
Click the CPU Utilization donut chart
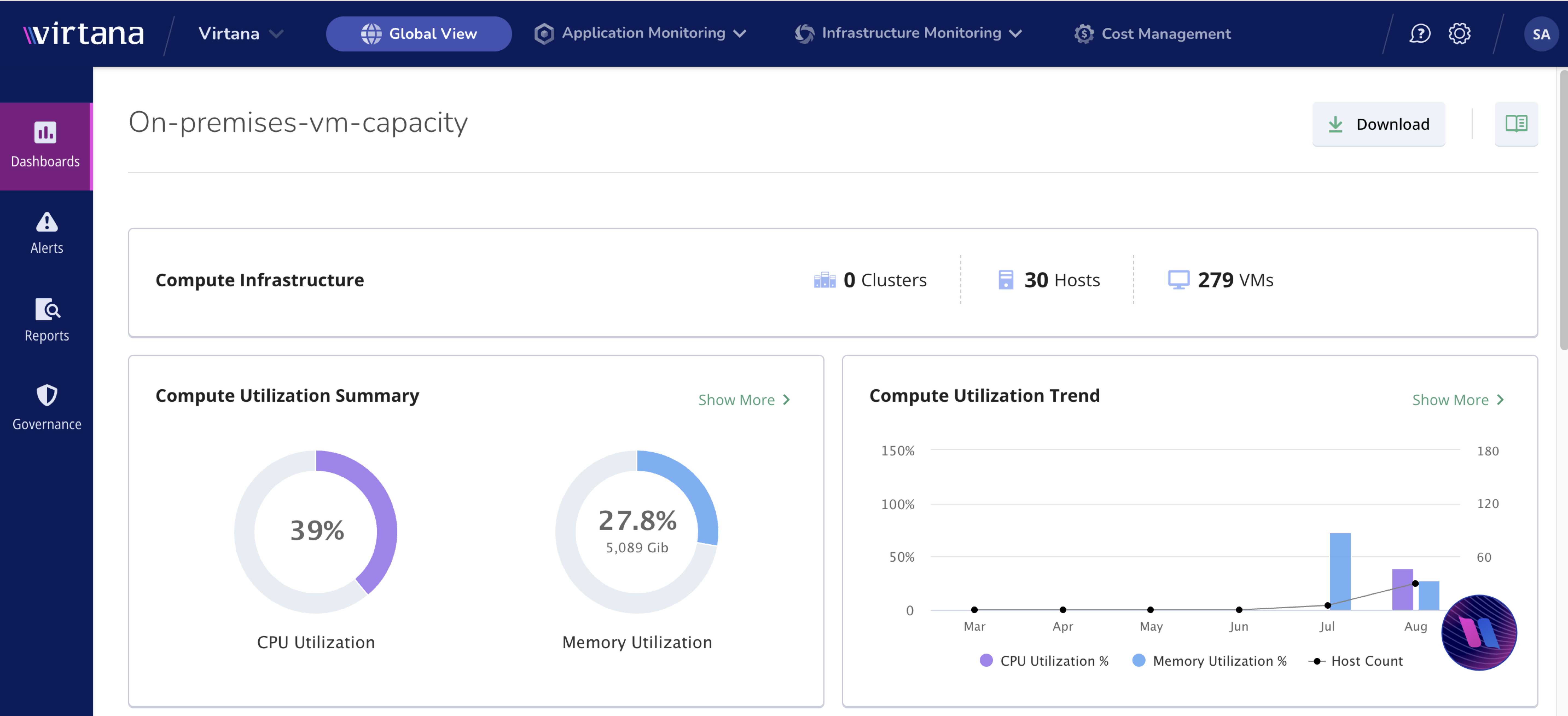point(315,532)
